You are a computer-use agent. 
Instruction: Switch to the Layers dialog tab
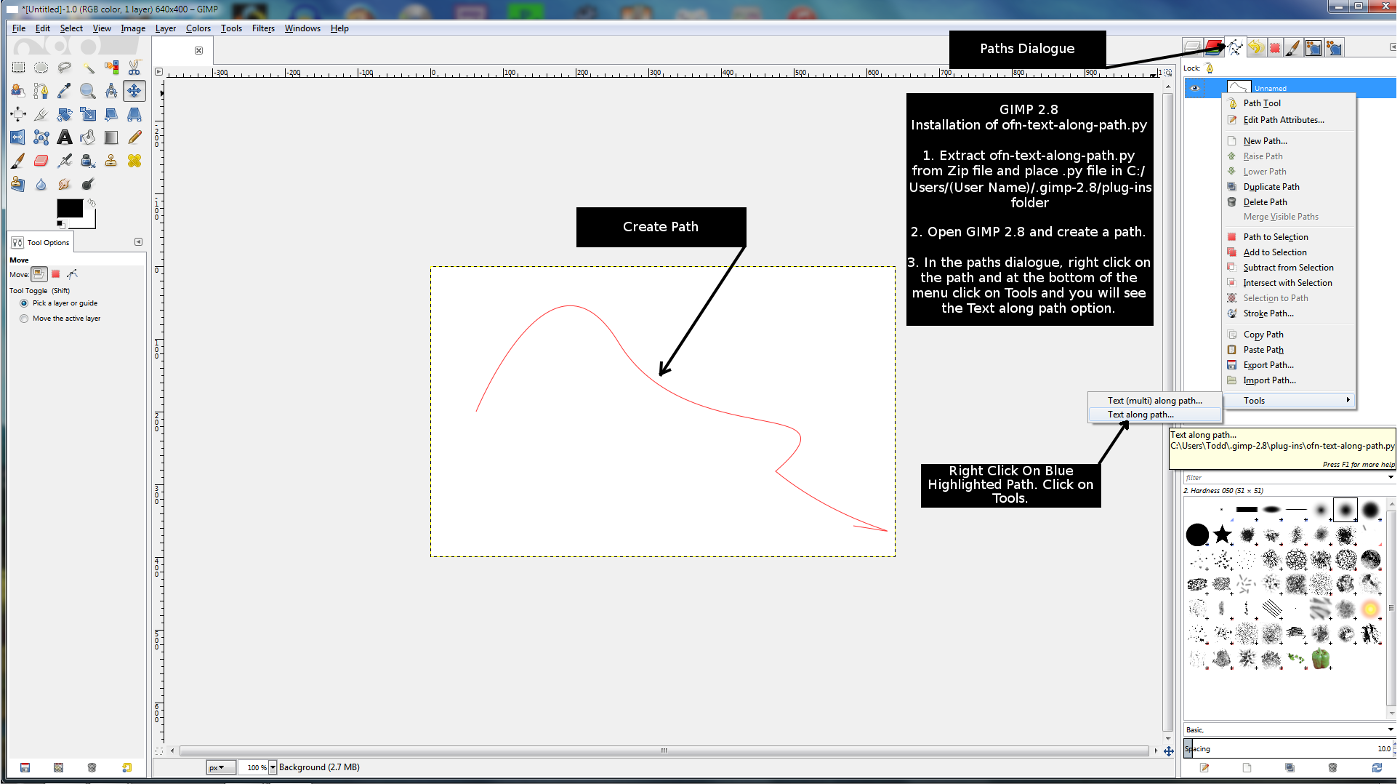[1192, 47]
